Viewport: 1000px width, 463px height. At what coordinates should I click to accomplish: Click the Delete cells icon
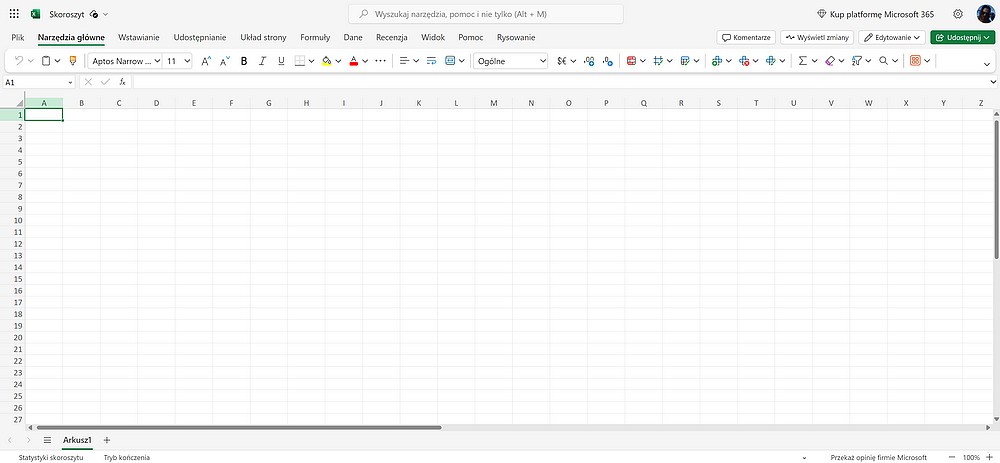744,61
